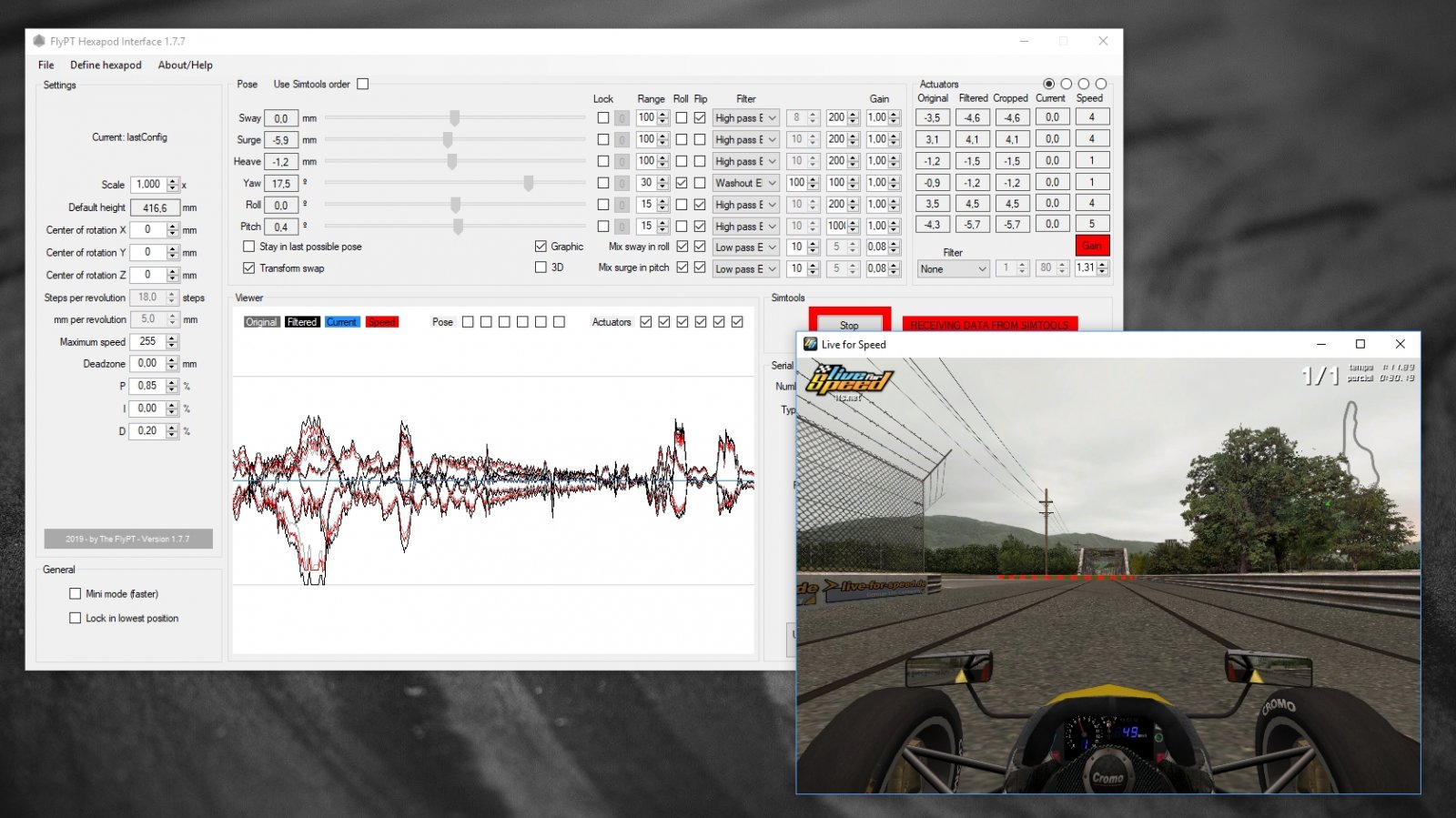Click the blue Current legend swatch
Viewport: 1456px width, 818px height.
(342, 322)
